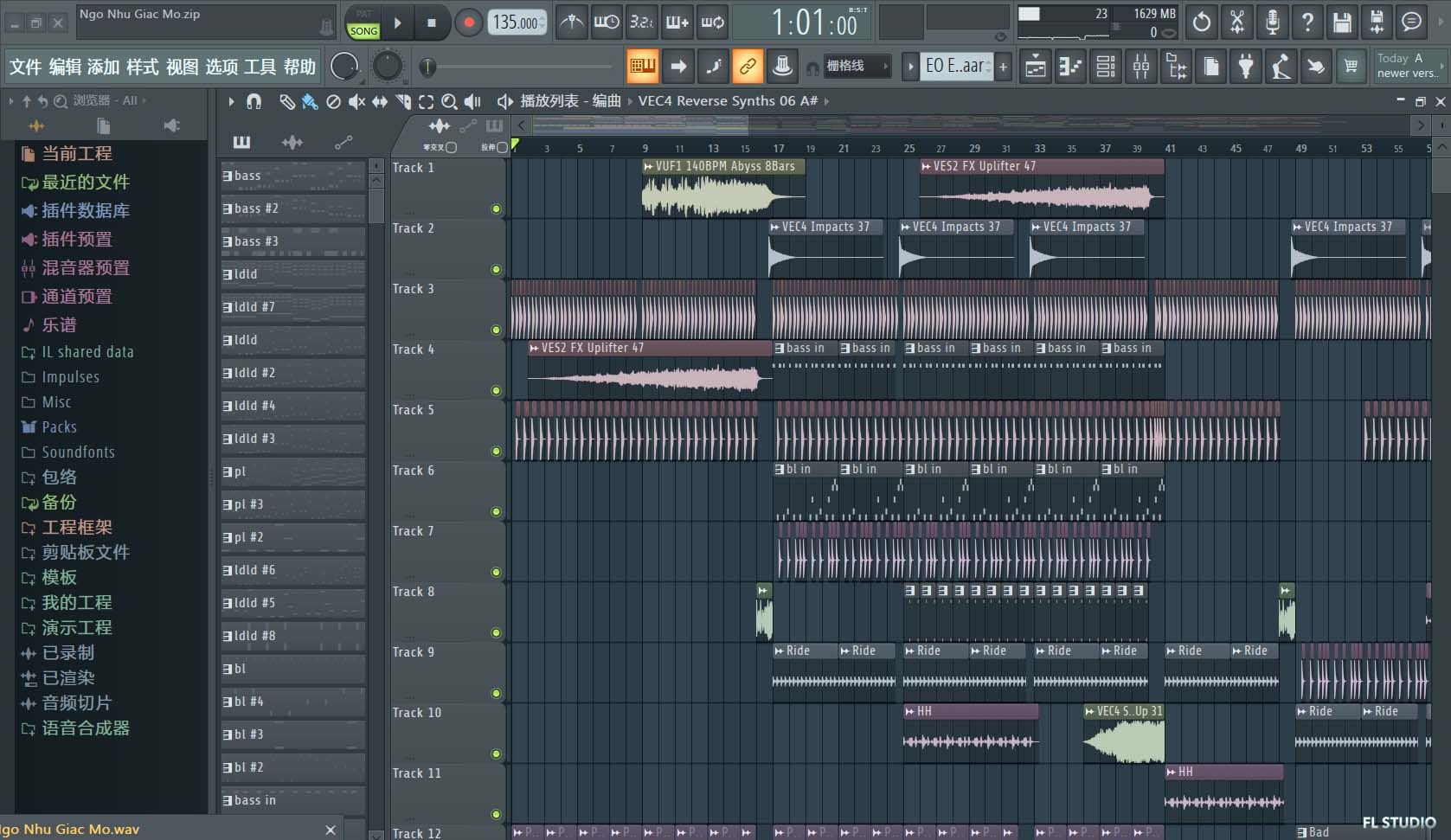The image size is (1451, 840).
Task: Open the playlist options arrow menu
Action: (231, 101)
